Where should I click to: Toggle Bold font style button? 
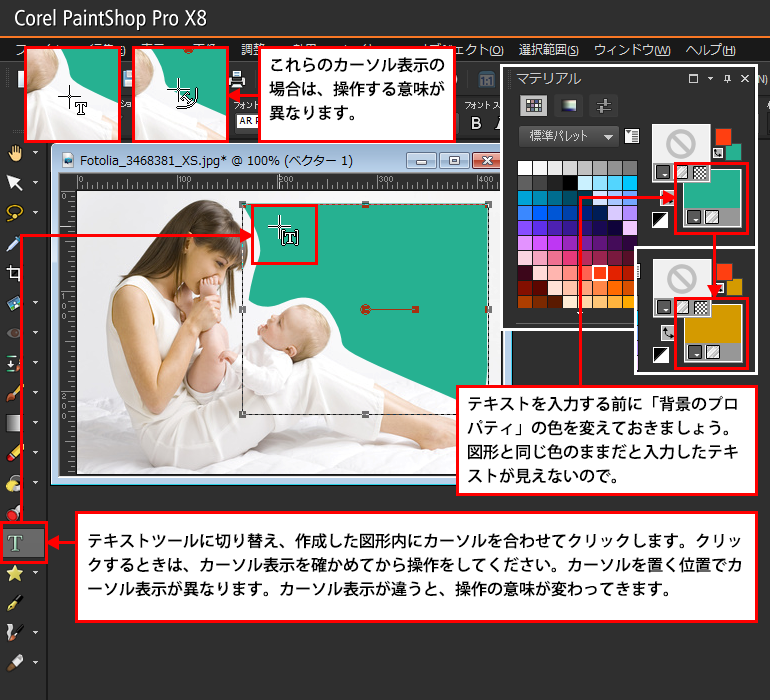point(476,123)
